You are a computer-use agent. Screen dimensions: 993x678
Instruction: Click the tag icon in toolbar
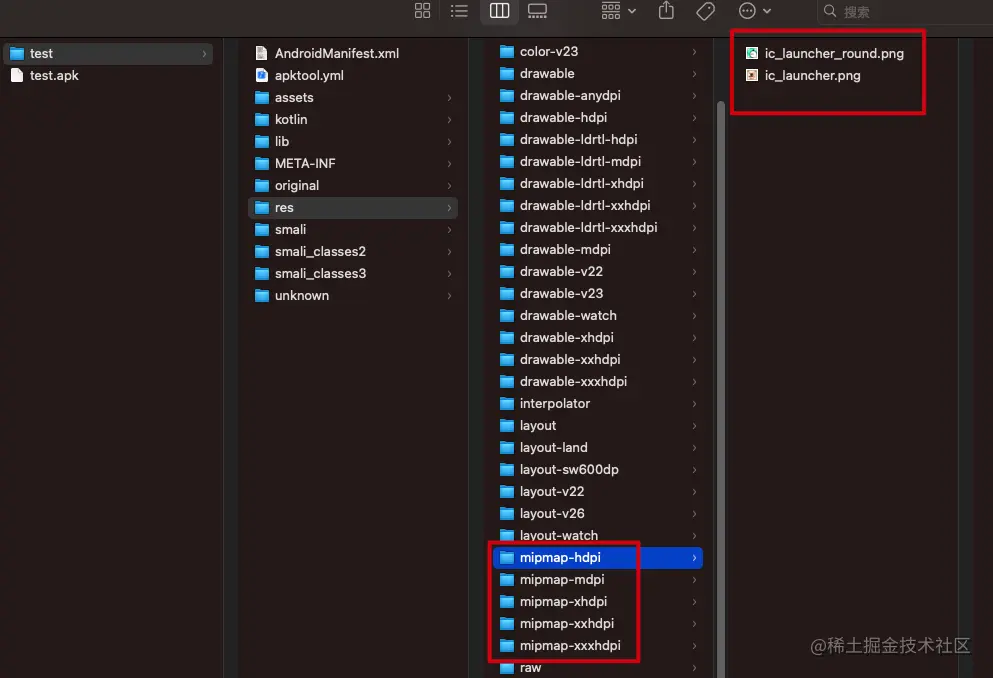pyautogui.click(x=705, y=11)
